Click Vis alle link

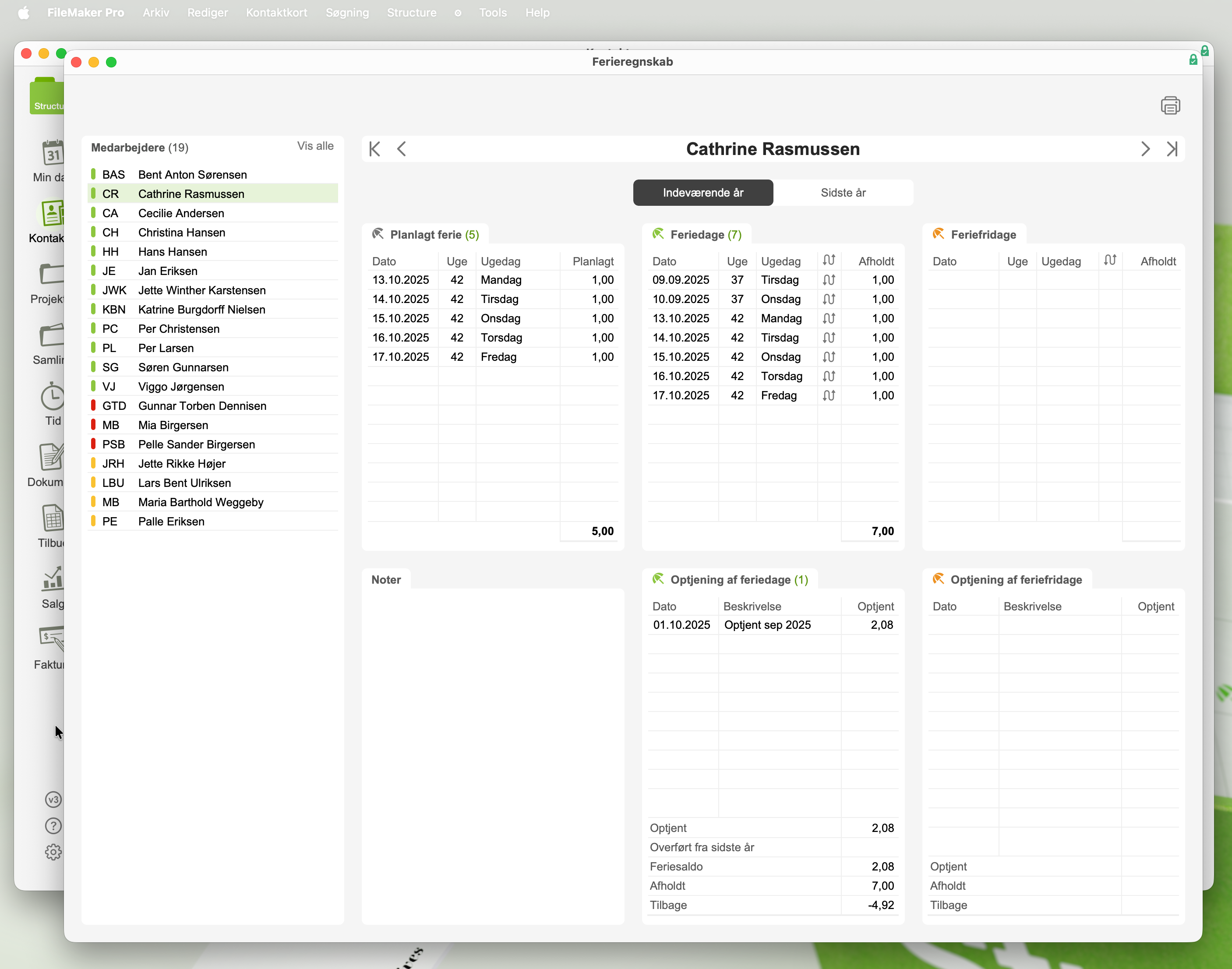click(x=315, y=146)
